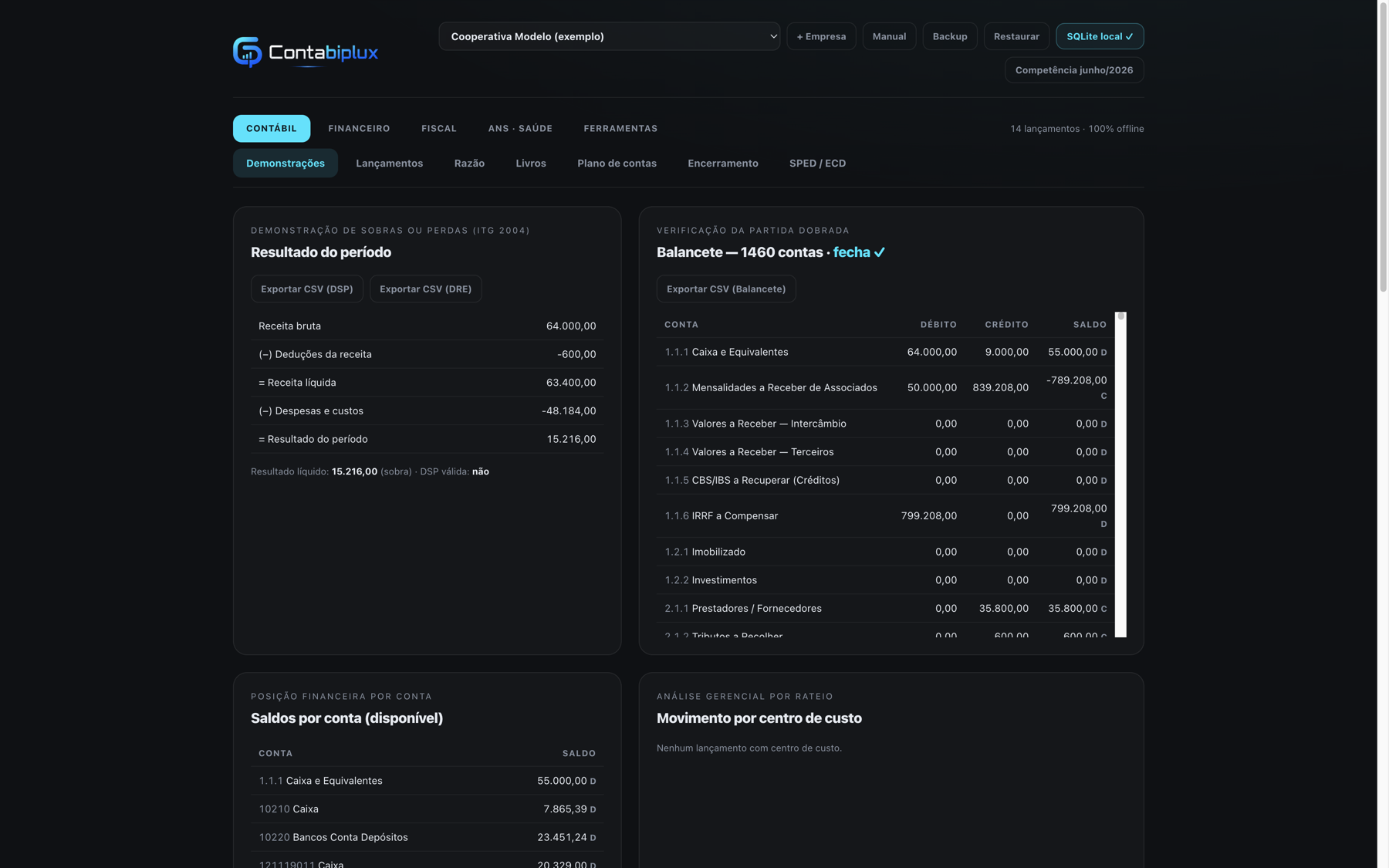Go to the Livros sub-tab
Viewport: 1389px width, 868px height.
(x=531, y=163)
